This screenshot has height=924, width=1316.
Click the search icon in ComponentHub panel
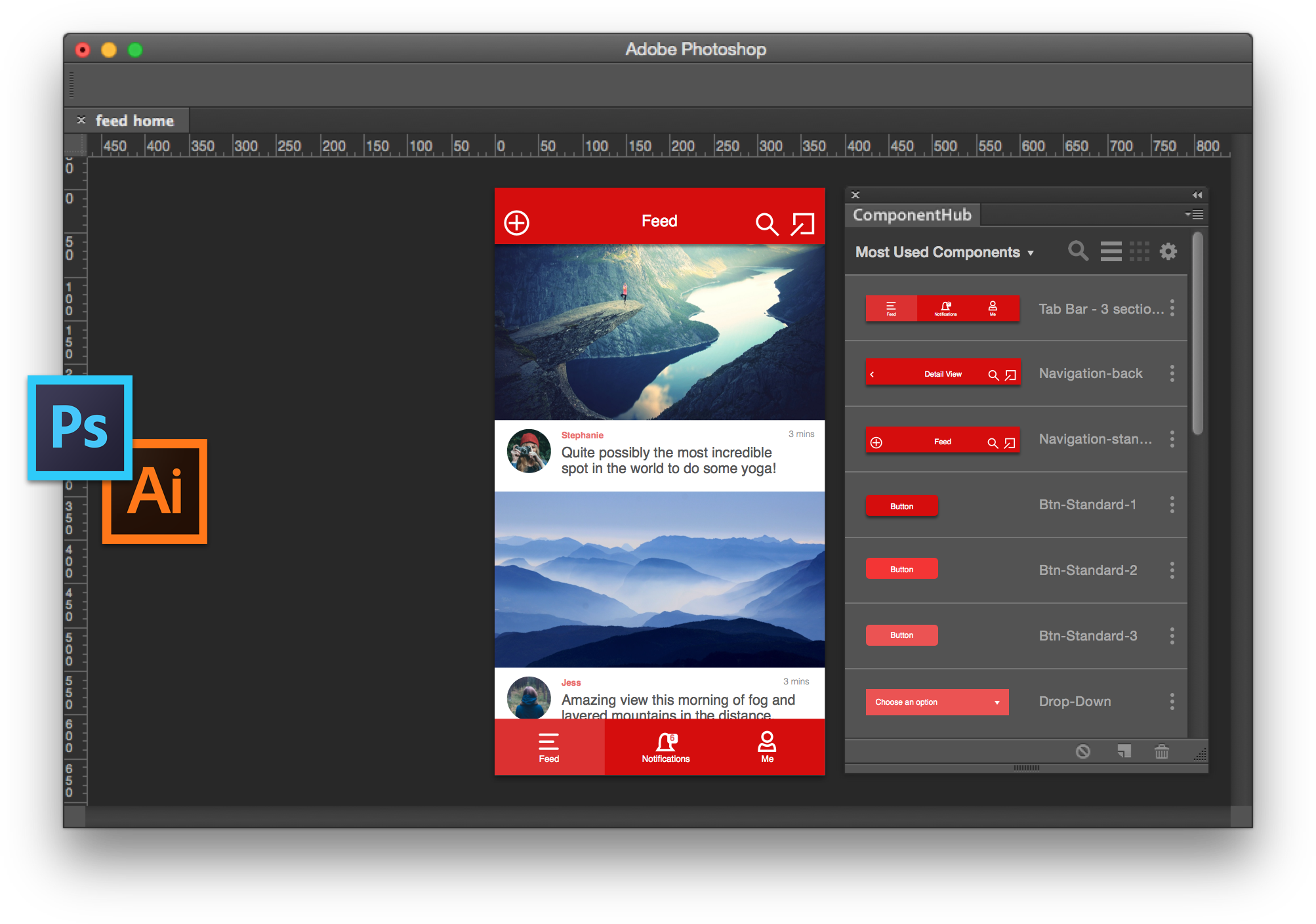tap(1078, 251)
